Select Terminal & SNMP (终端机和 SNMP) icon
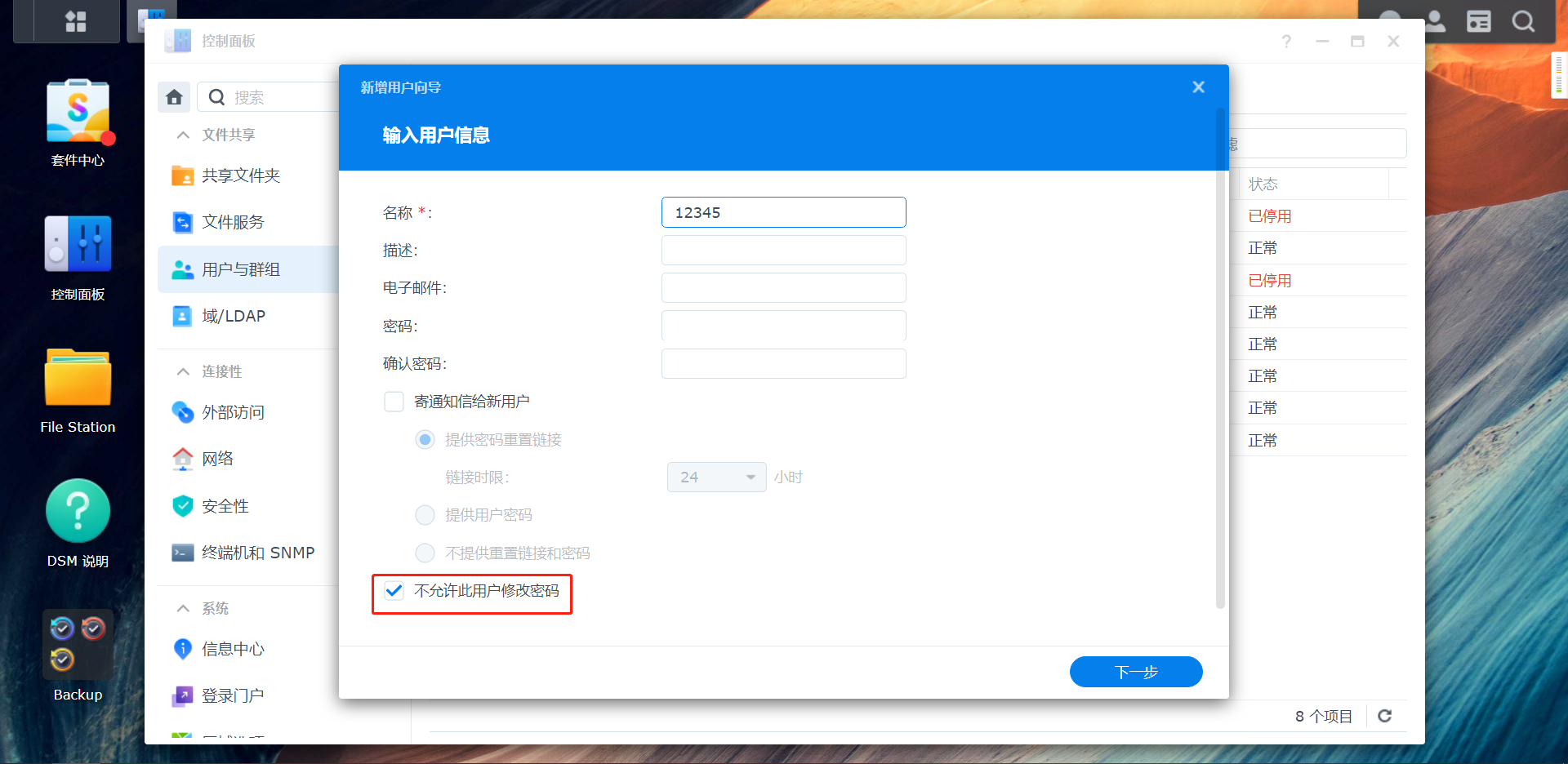Image resolution: width=1568 pixels, height=764 pixels. pyautogui.click(x=182, y=553)
